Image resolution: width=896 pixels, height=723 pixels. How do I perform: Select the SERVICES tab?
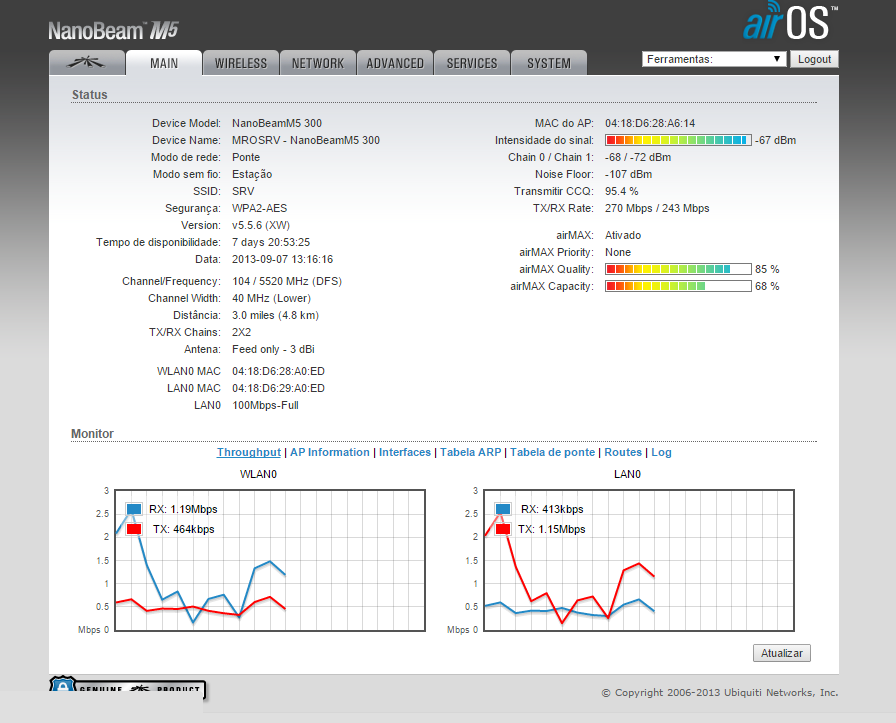pyautogui.click(x=472, y=63)
